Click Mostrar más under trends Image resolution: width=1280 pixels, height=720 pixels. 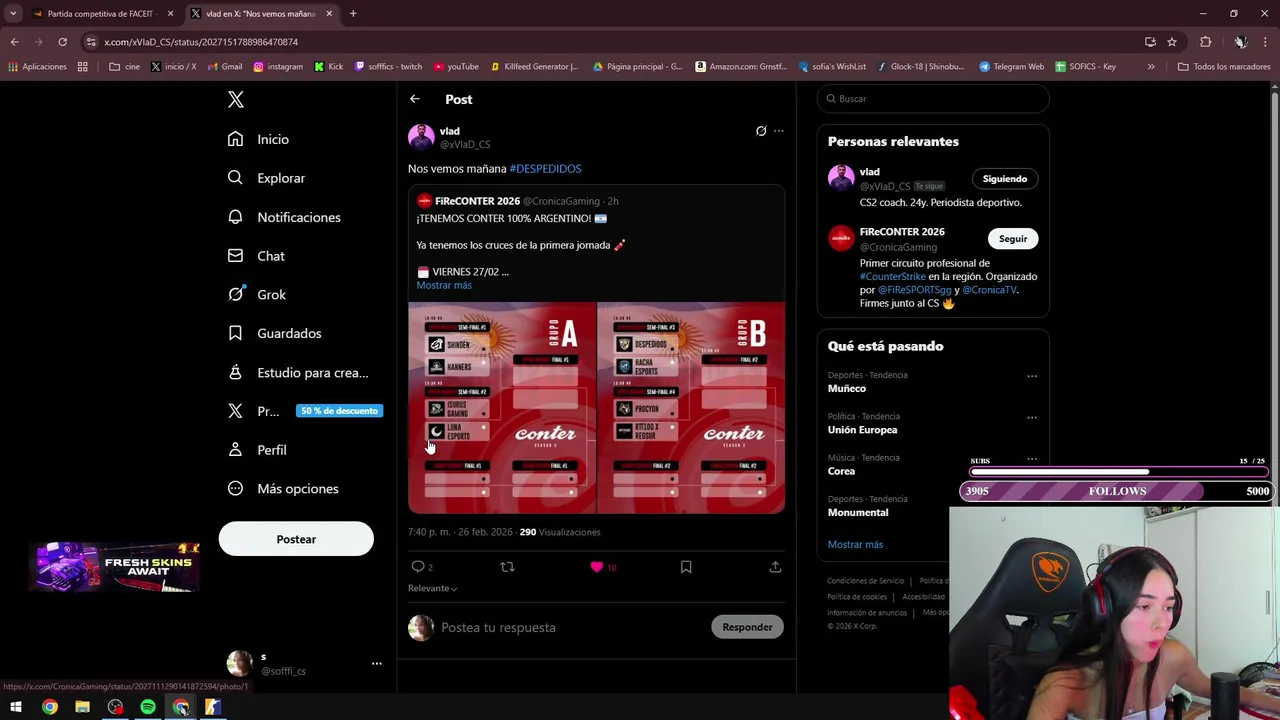point(855,545)
